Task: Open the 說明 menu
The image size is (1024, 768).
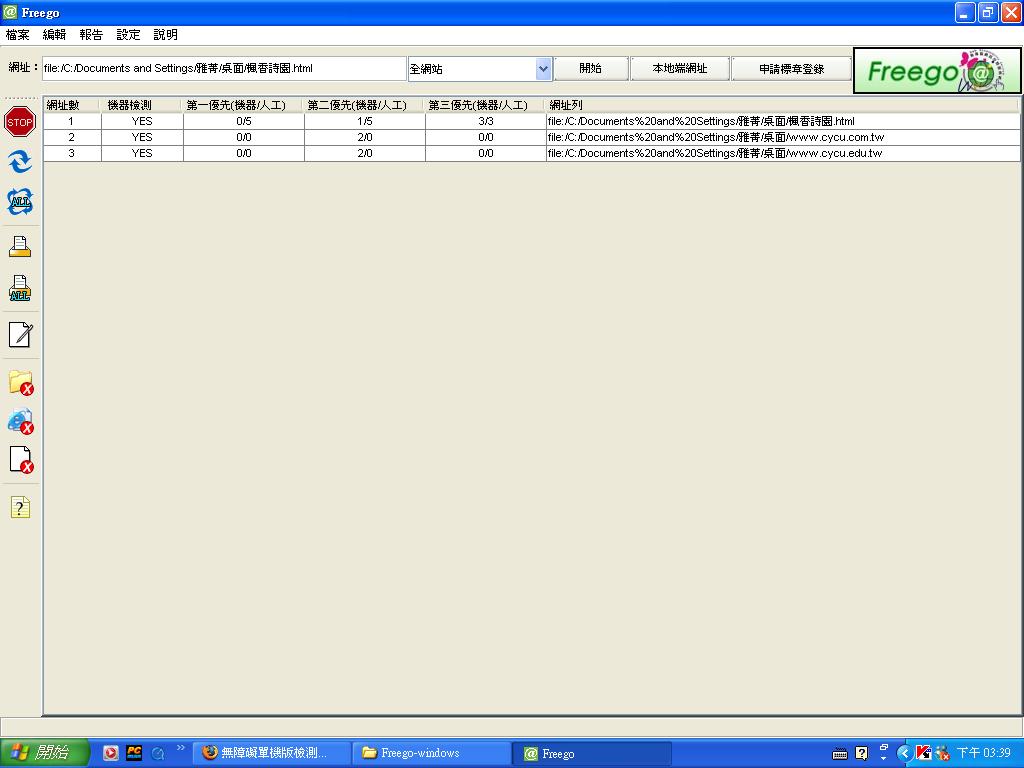Action: coord(165,35)
